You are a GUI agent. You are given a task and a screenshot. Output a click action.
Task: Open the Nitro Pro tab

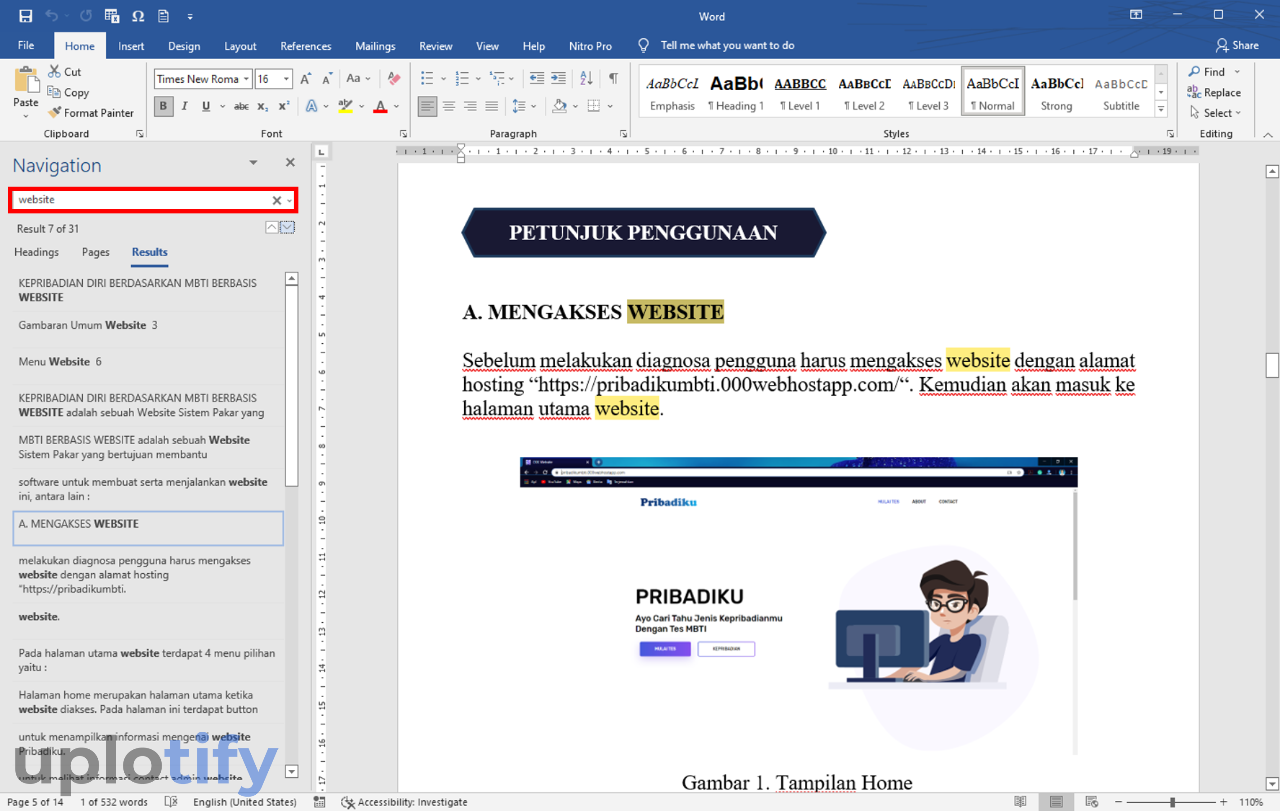coord(591,46)
